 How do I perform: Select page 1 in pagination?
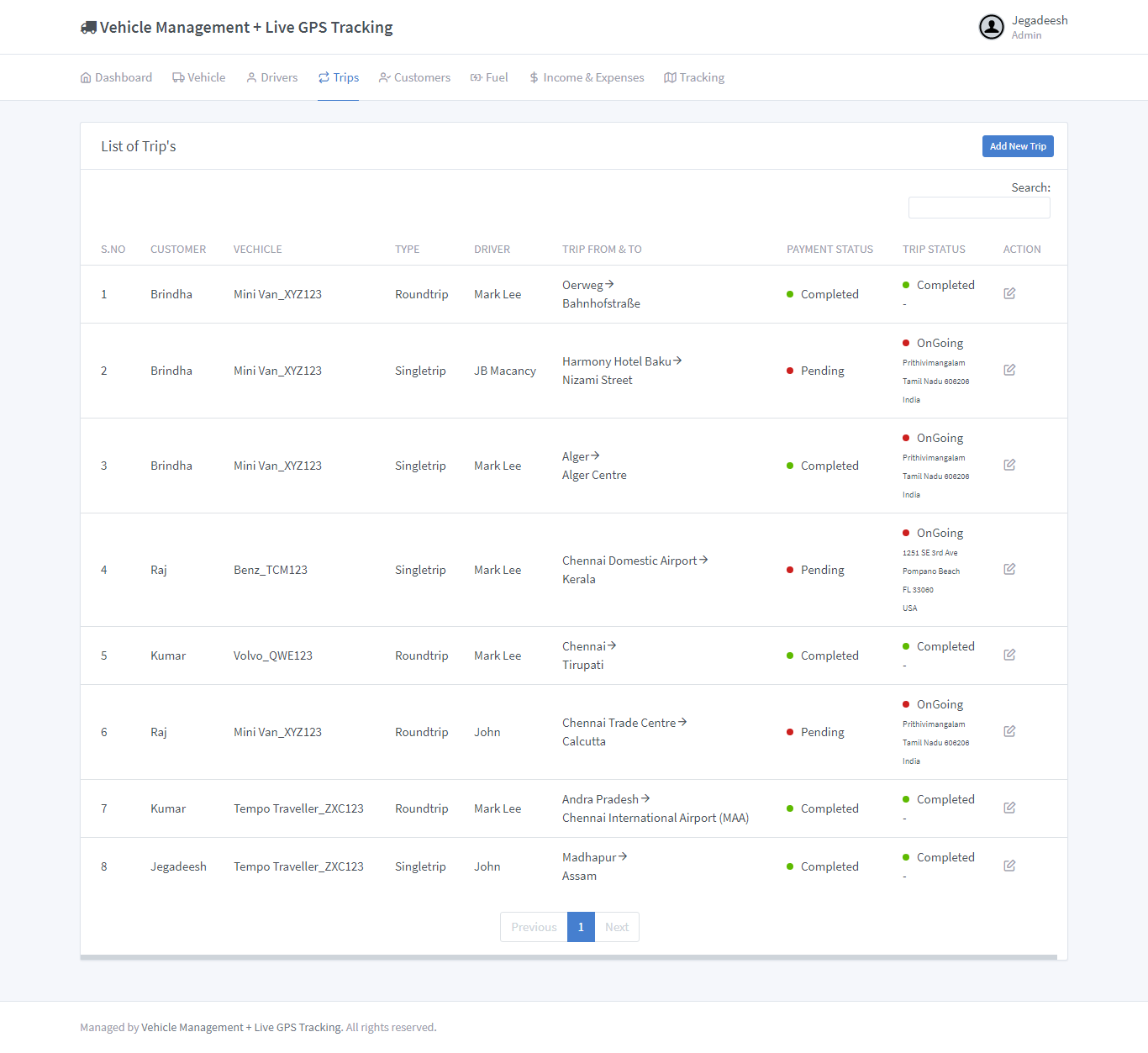pyautogui.click(x=581, y=927)
